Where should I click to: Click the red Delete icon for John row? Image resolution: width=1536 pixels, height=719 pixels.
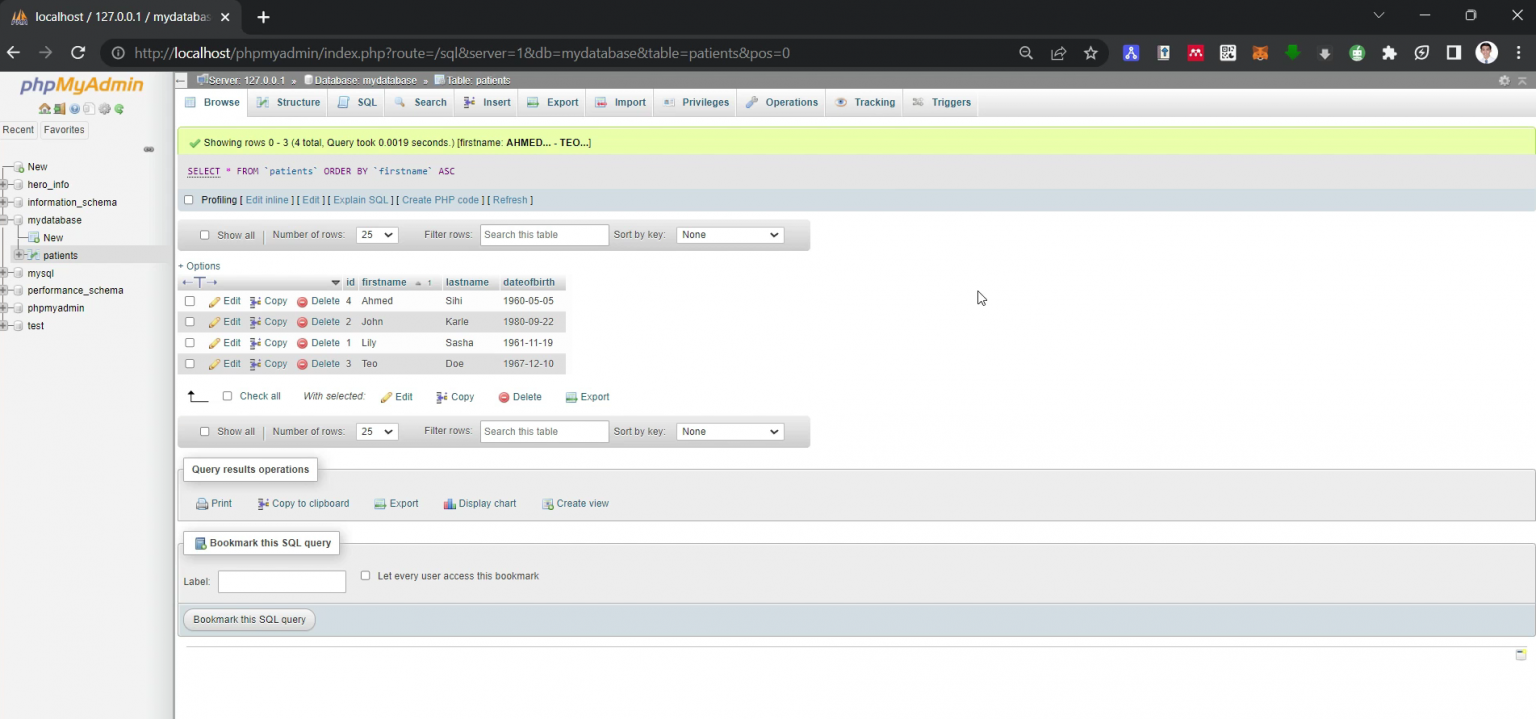point(302,322)
